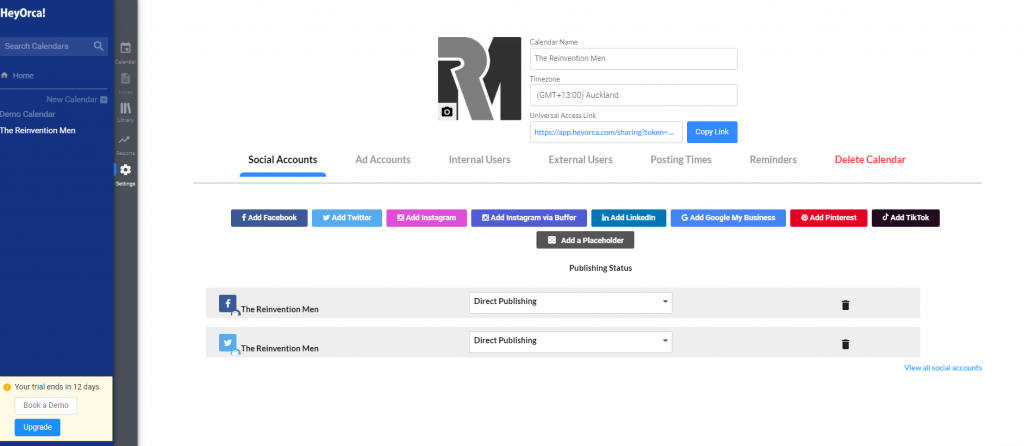Delete The Reinvention Men Twitter account
The image size is (1024, 446).
845,344
